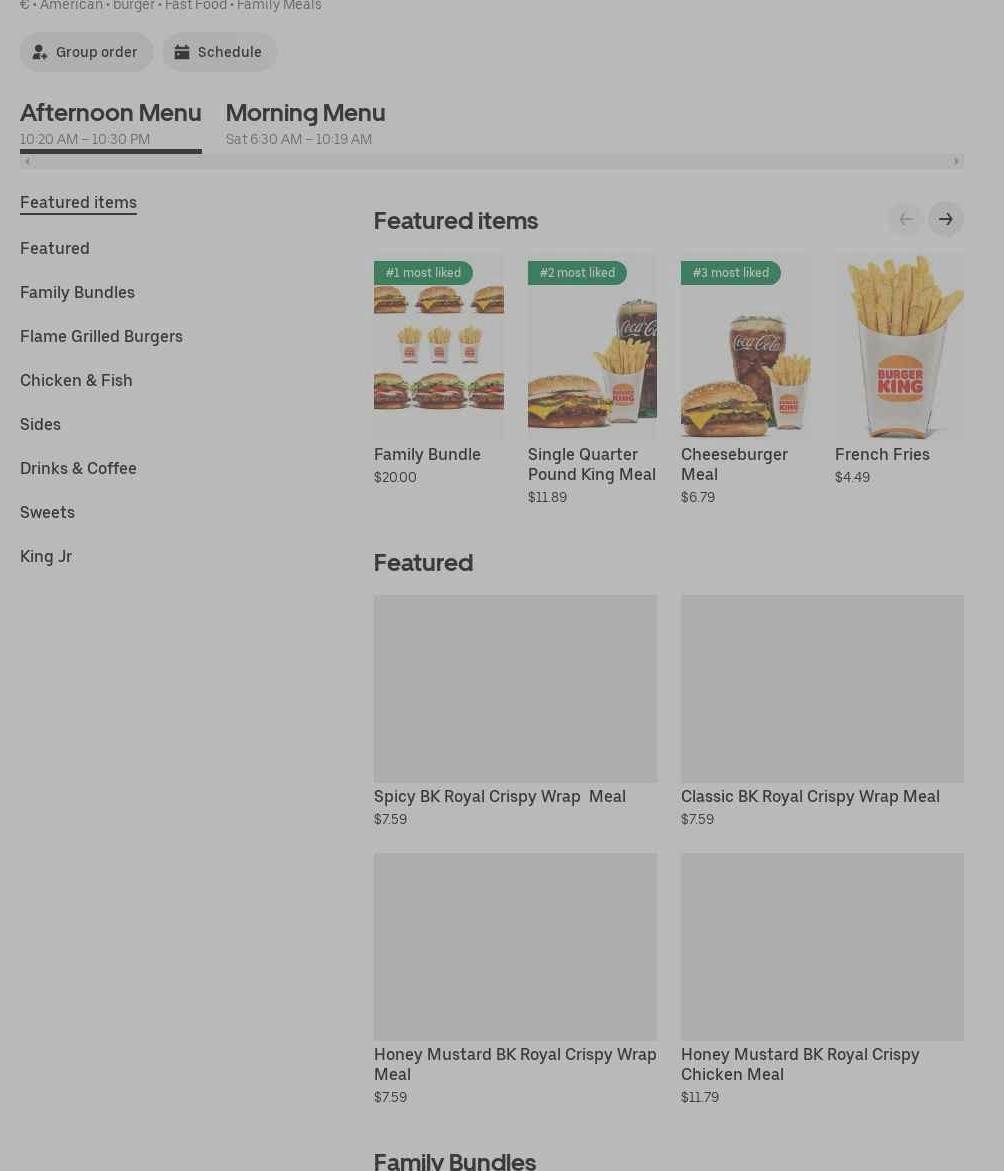Go to Flame Grilled Burgers section
Image resolution: width=1004 pixels, height=1171 pixels.
tap(102, 336)
